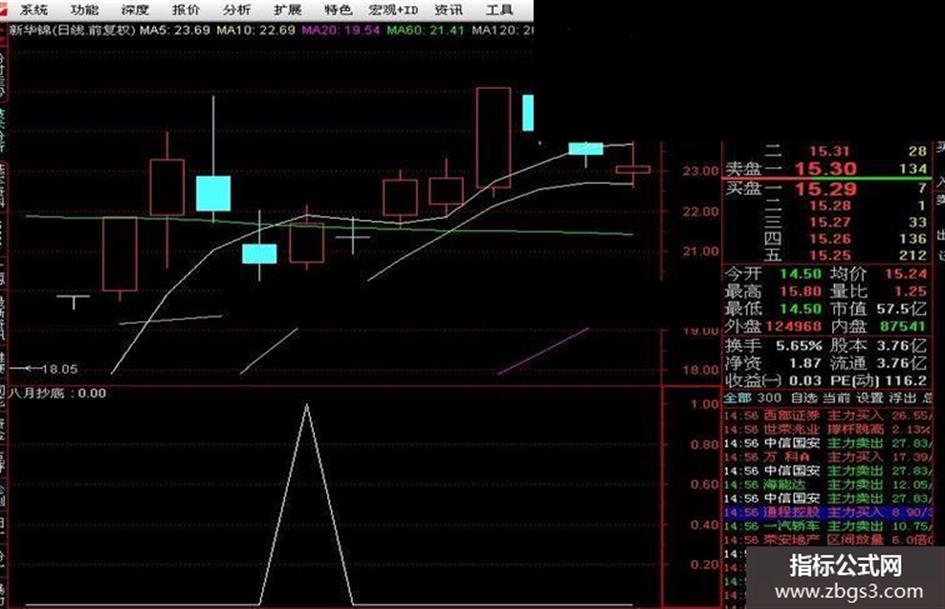
Task: Click the 最高 value 15.80
Action: coord(800,291)
